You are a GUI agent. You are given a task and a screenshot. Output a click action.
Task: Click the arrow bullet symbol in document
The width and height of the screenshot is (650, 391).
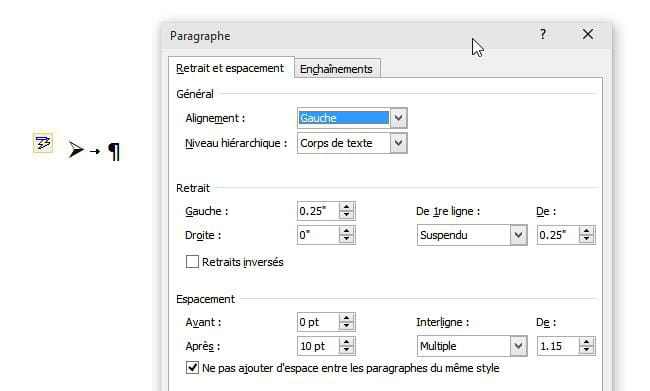pyautogui.click(x=76, y=150)
